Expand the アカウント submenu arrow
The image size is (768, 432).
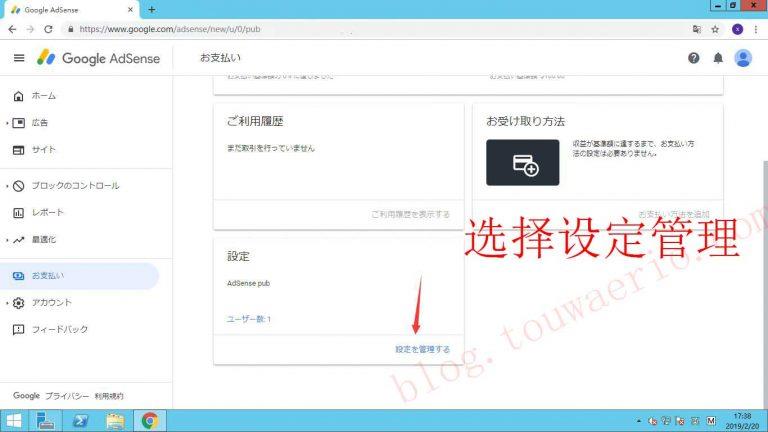pos(7,303)
